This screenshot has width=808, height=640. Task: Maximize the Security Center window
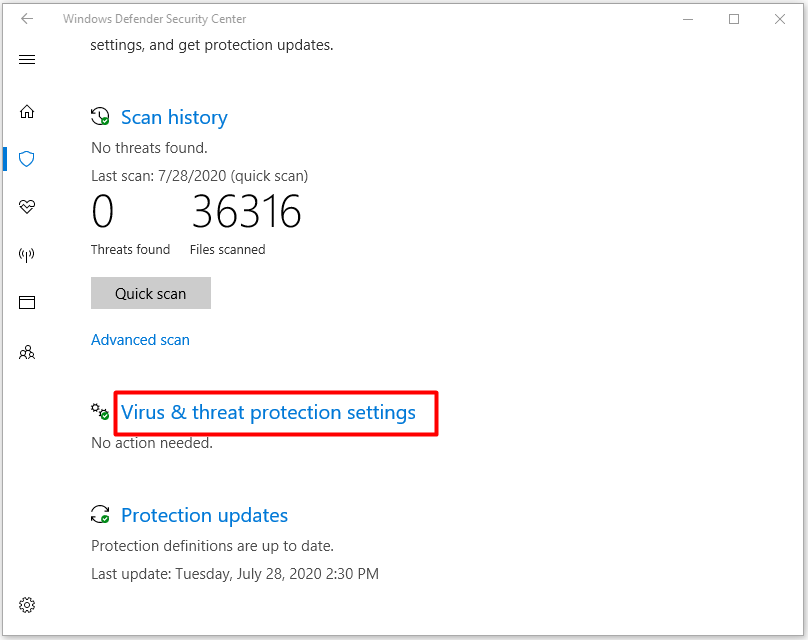click(734, 19)
